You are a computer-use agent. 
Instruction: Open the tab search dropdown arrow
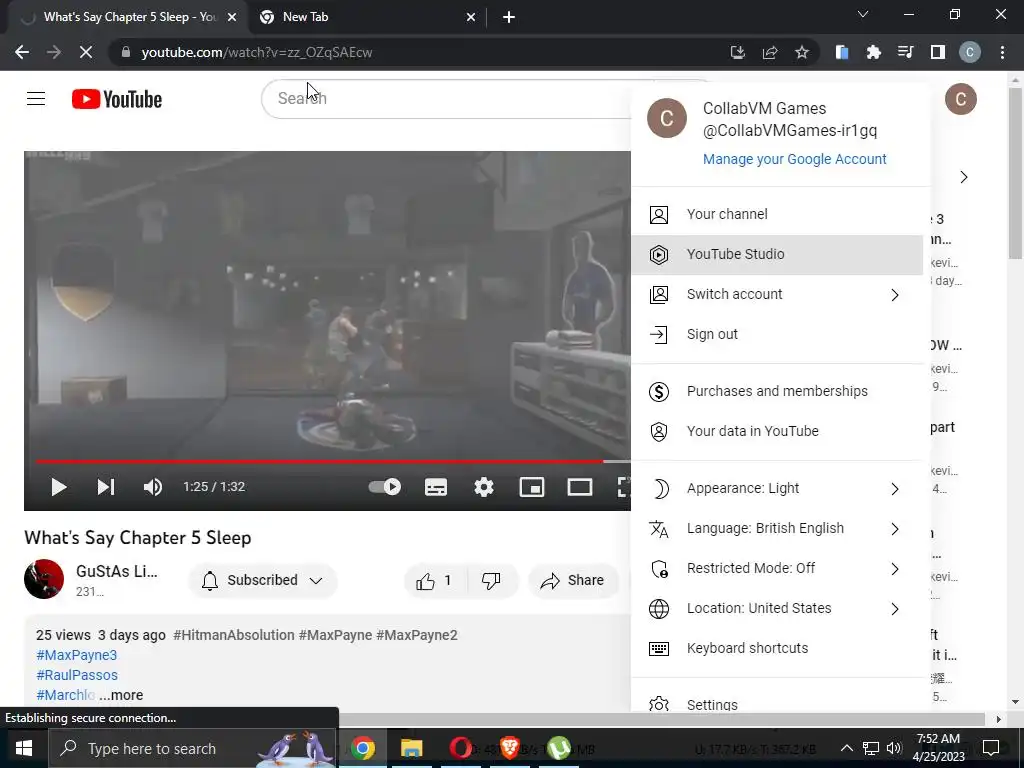(x=863, y=14)
